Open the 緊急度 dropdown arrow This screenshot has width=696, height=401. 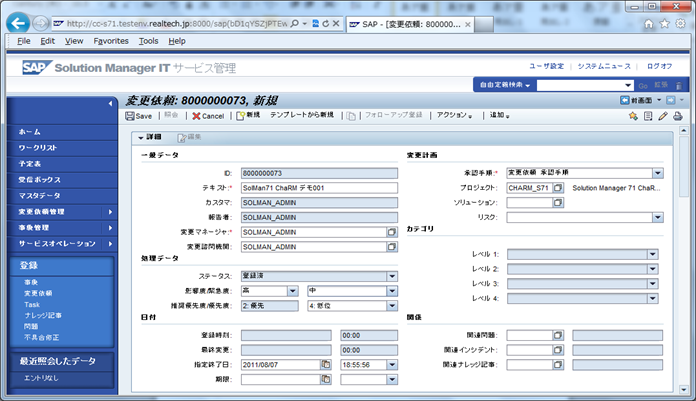point(392,291)
